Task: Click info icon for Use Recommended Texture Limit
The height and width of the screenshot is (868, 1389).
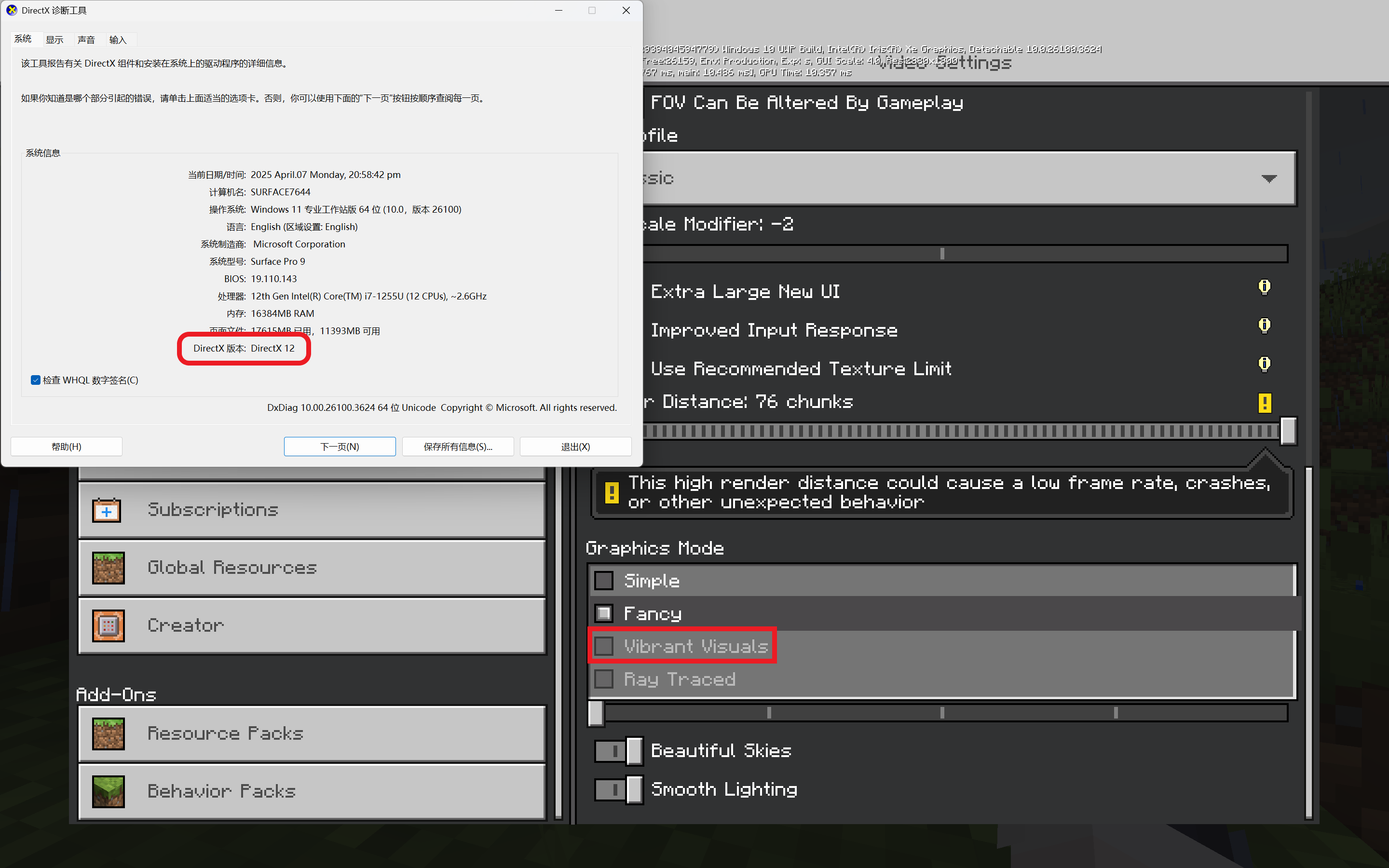Action: 1264,364
